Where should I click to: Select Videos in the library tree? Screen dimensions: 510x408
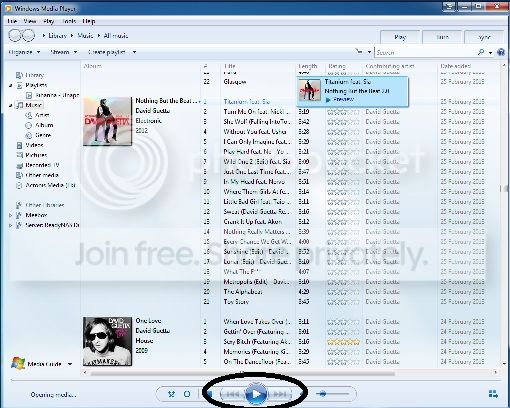tap(34, 145)
